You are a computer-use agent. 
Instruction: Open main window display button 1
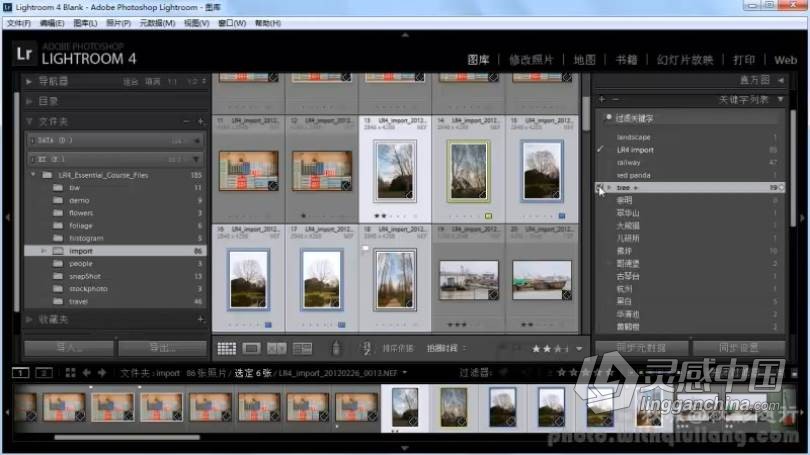pyautogui.click(x=20, y=372)
